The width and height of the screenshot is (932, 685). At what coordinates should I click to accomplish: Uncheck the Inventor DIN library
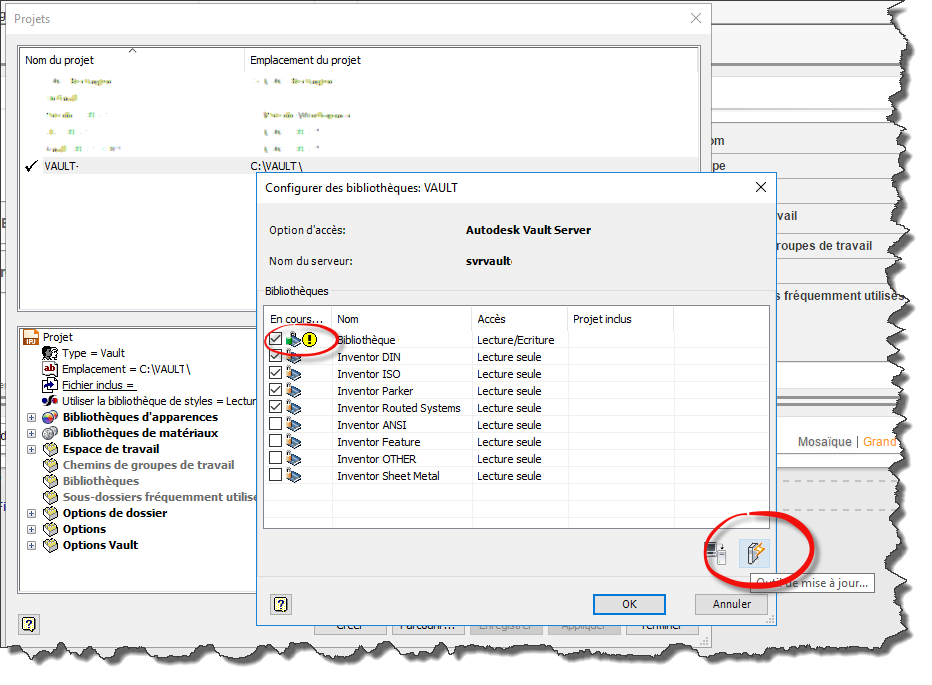pyautogui.click(x=275, y=357)
